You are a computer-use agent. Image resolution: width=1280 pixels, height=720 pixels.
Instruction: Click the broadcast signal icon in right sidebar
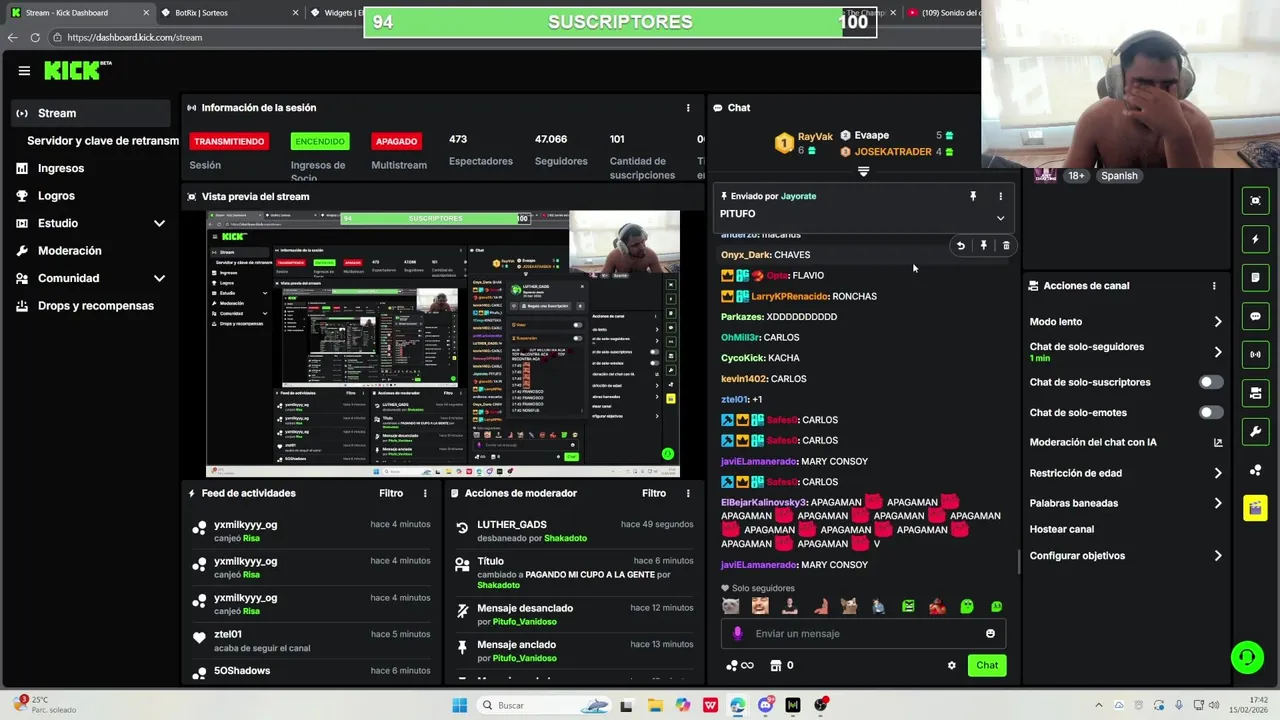[1255, 354]
